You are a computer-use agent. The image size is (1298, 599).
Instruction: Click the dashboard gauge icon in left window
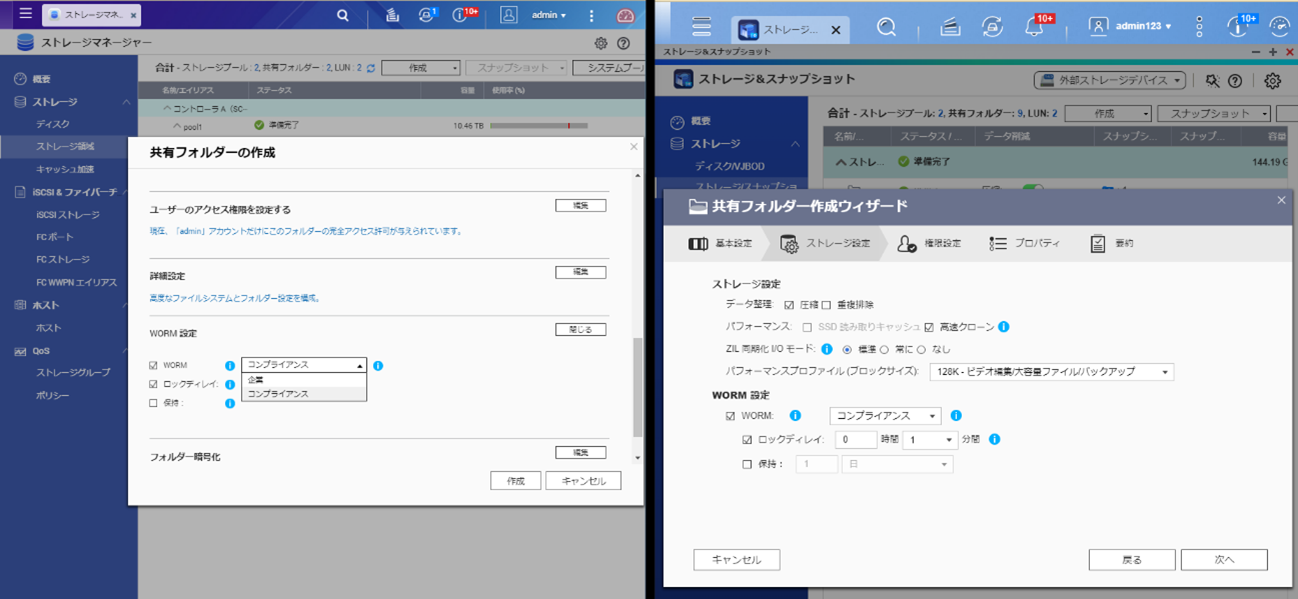tap(625, 15)
